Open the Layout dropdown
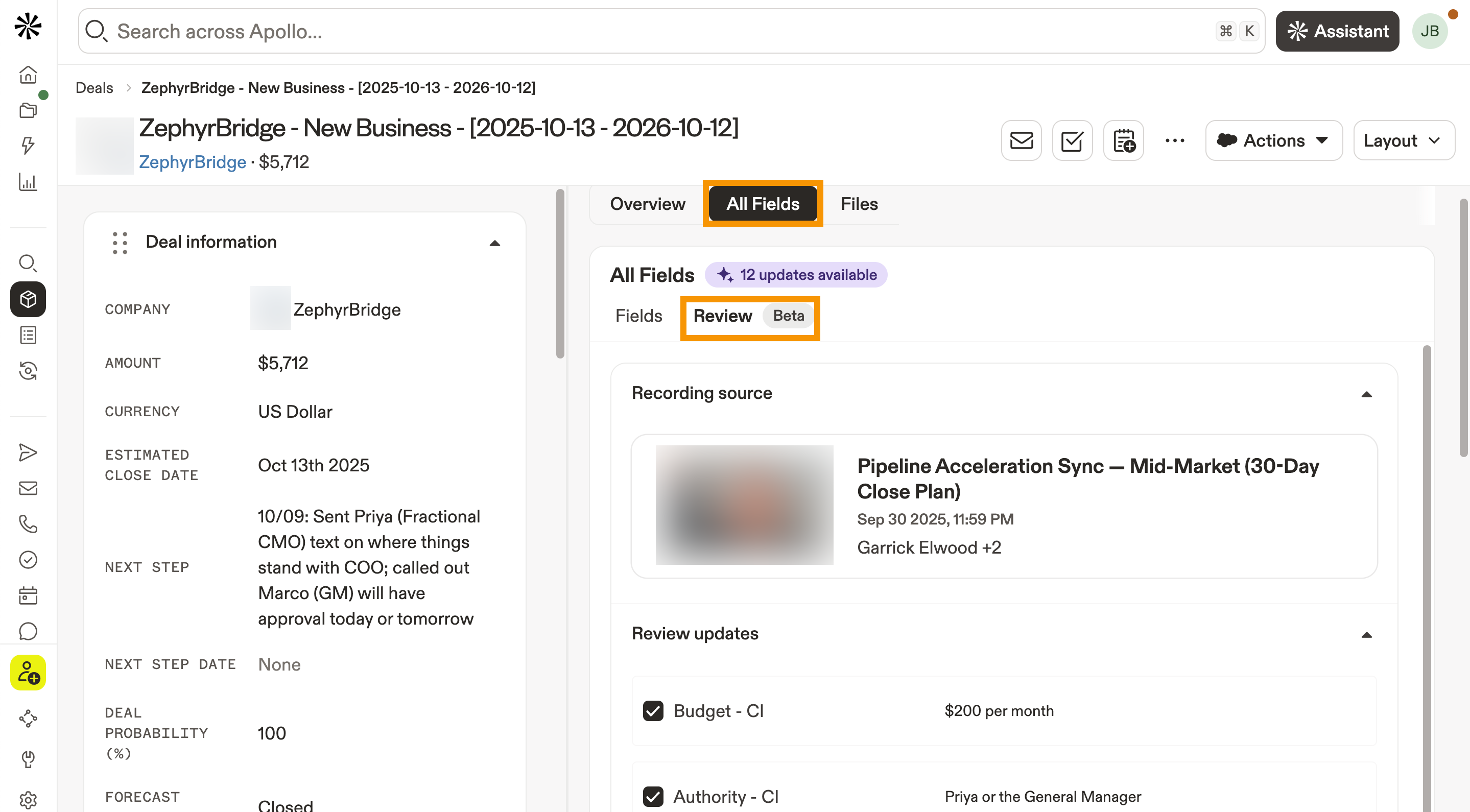Image resolution: width=1470 pixels, height=812 pixels. click(1403, 140)
